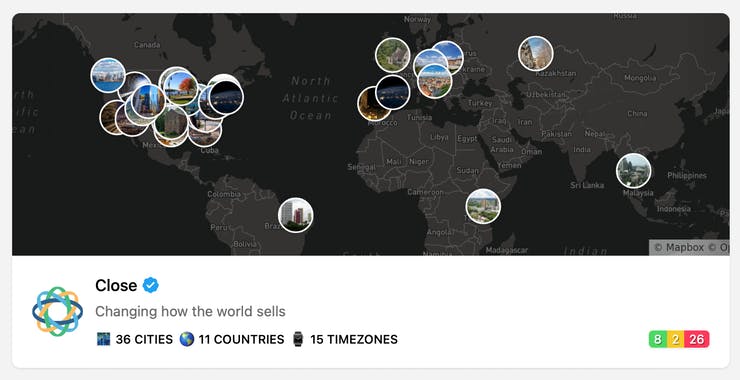The height and width of the screenshot is (380, 740).
Task: Click the Egypt map label
Action: [x=467, y=139]
